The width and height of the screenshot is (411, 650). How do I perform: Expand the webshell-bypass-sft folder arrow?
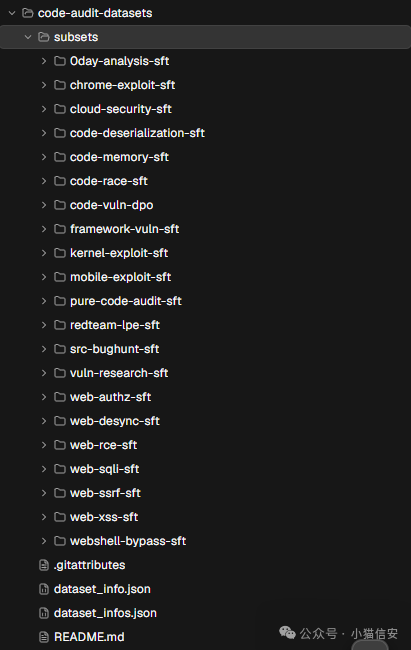click(x=44, y=541)
